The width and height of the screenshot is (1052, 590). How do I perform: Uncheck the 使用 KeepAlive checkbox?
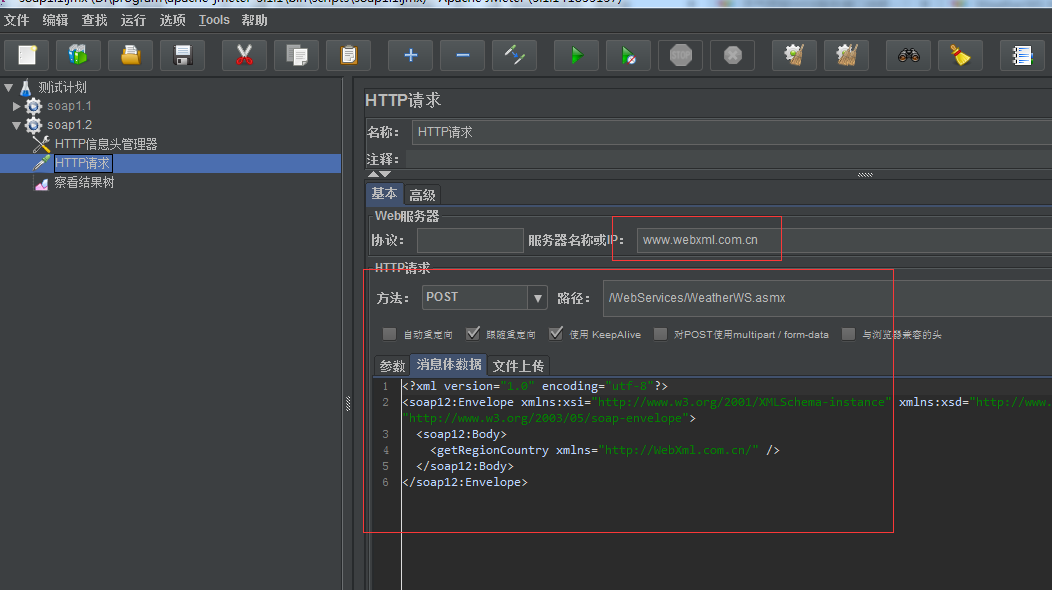coord(556,334)
